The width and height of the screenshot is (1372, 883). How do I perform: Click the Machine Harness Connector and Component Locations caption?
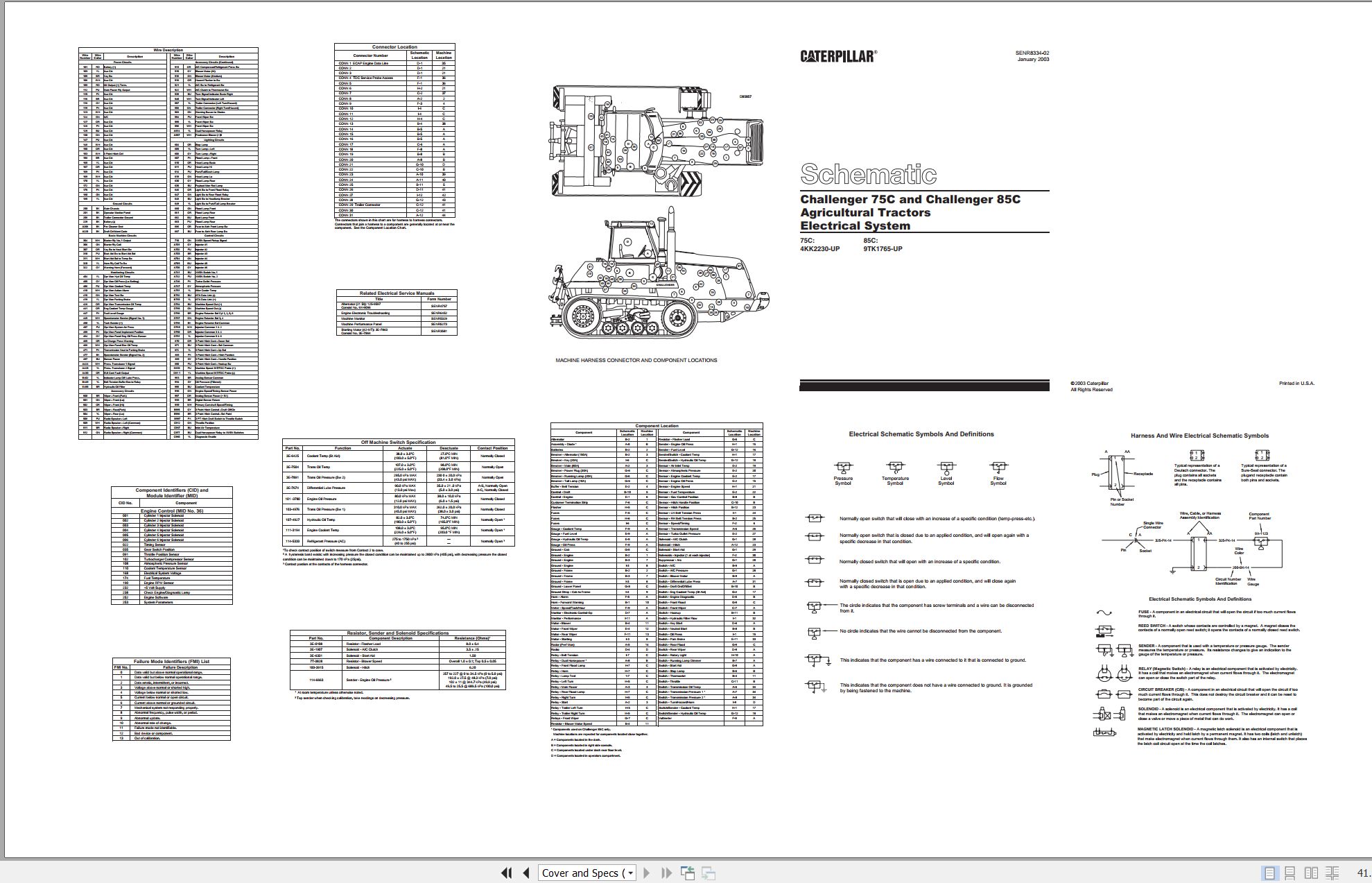tap(636, 360)
